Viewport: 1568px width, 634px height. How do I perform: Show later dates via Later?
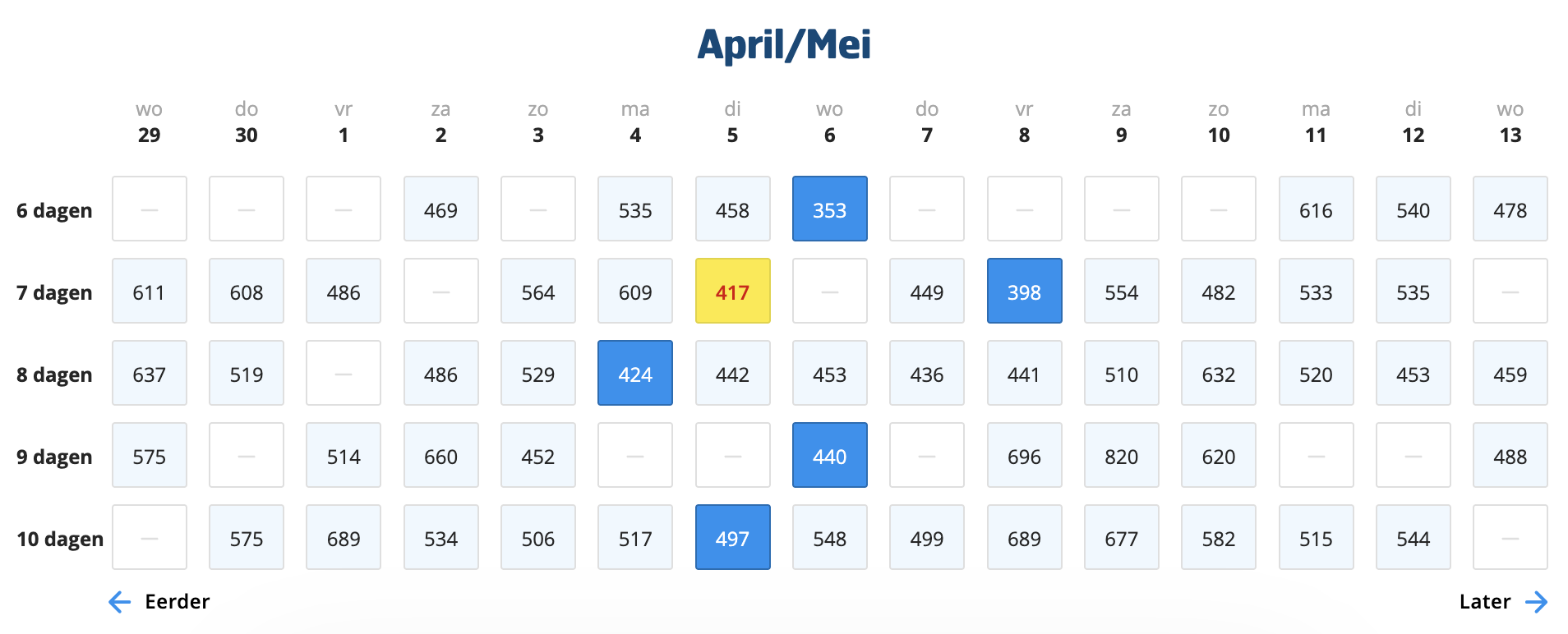click(1484, 602)
